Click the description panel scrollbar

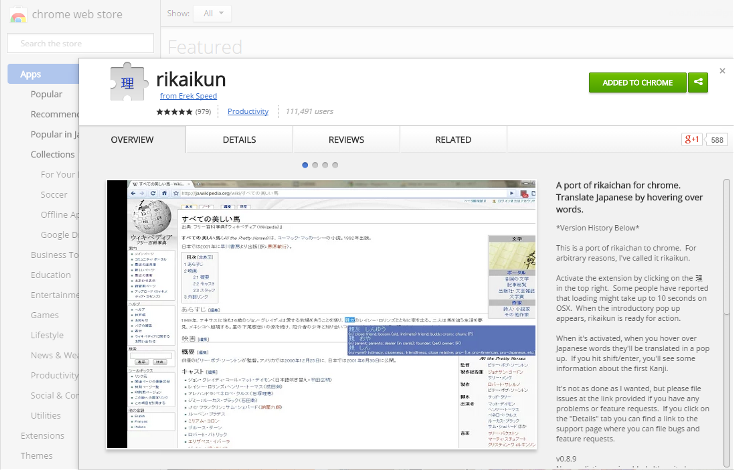pyautogui.click(x=726, y=247)
